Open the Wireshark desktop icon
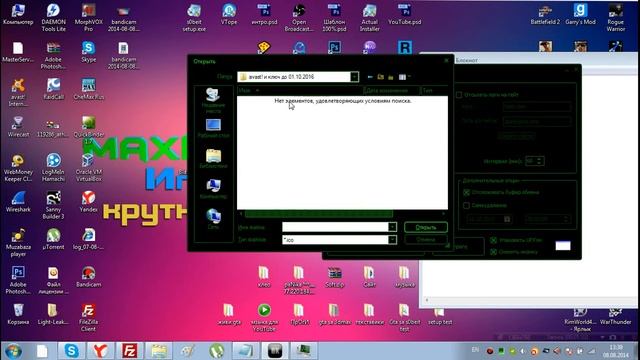The width and height of the screenshot is (640, 360). coord(18,202)
